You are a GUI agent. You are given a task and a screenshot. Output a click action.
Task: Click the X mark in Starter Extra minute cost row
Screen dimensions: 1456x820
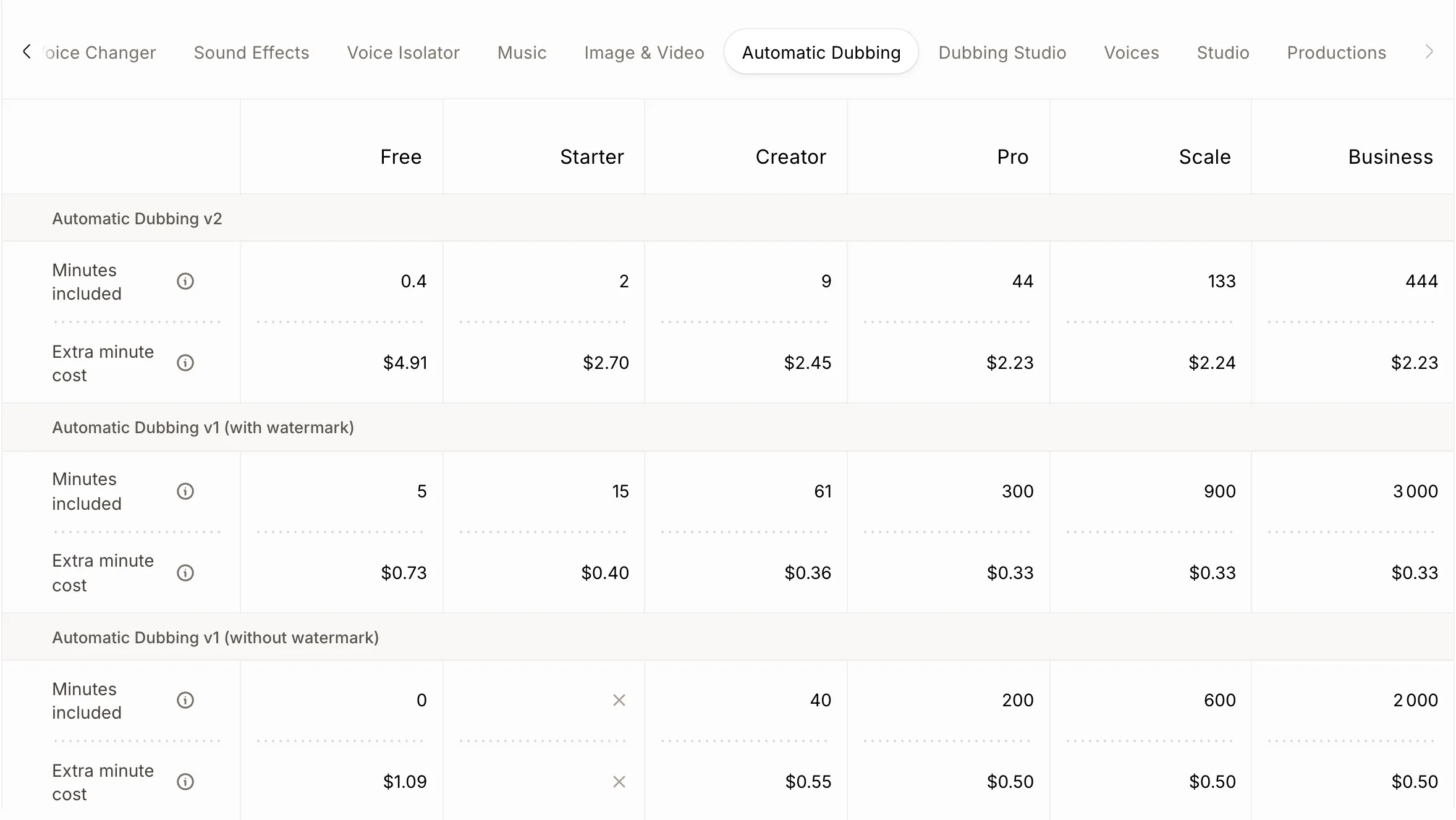[x=619, y=782]
